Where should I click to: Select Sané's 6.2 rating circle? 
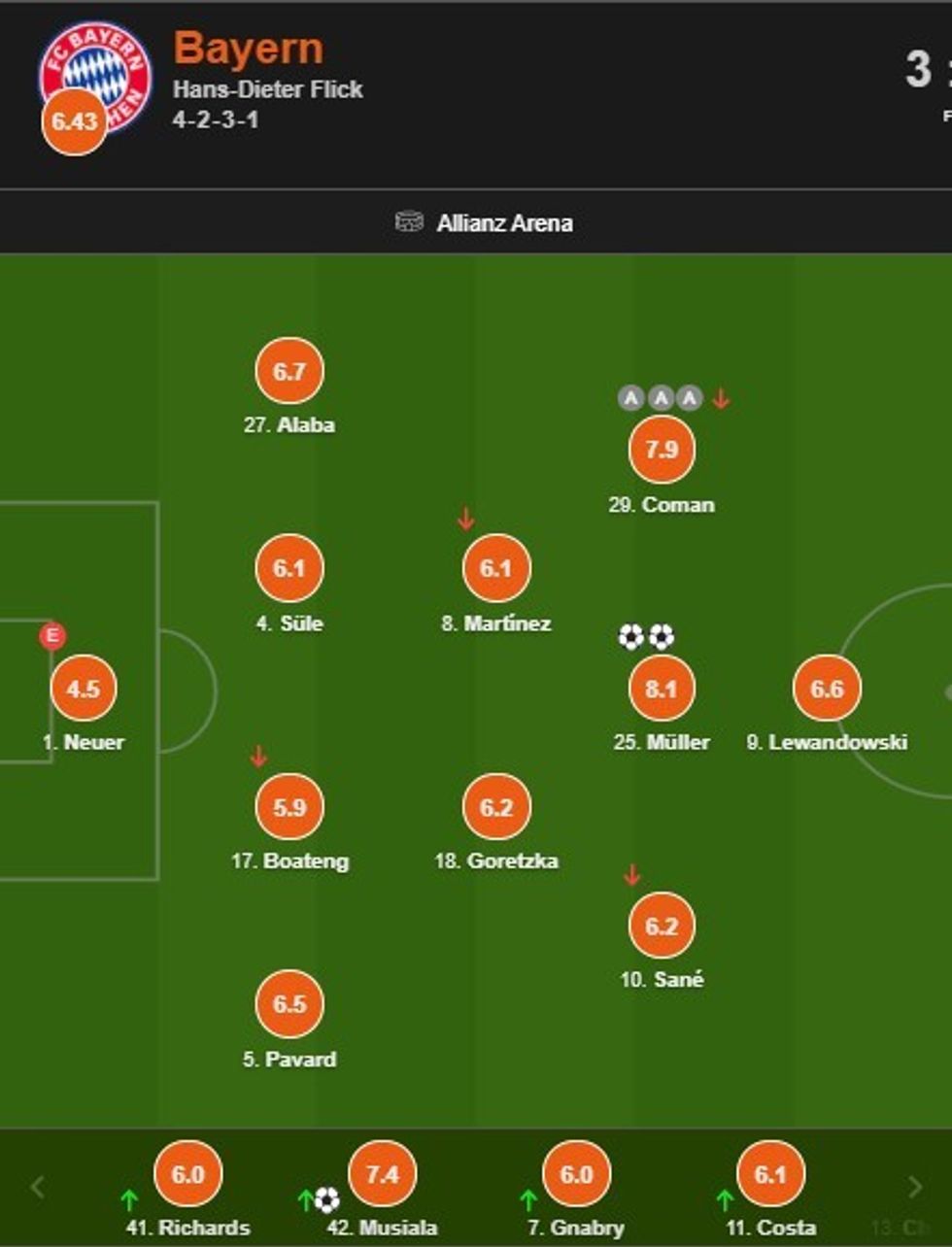(x=662, y=926)
